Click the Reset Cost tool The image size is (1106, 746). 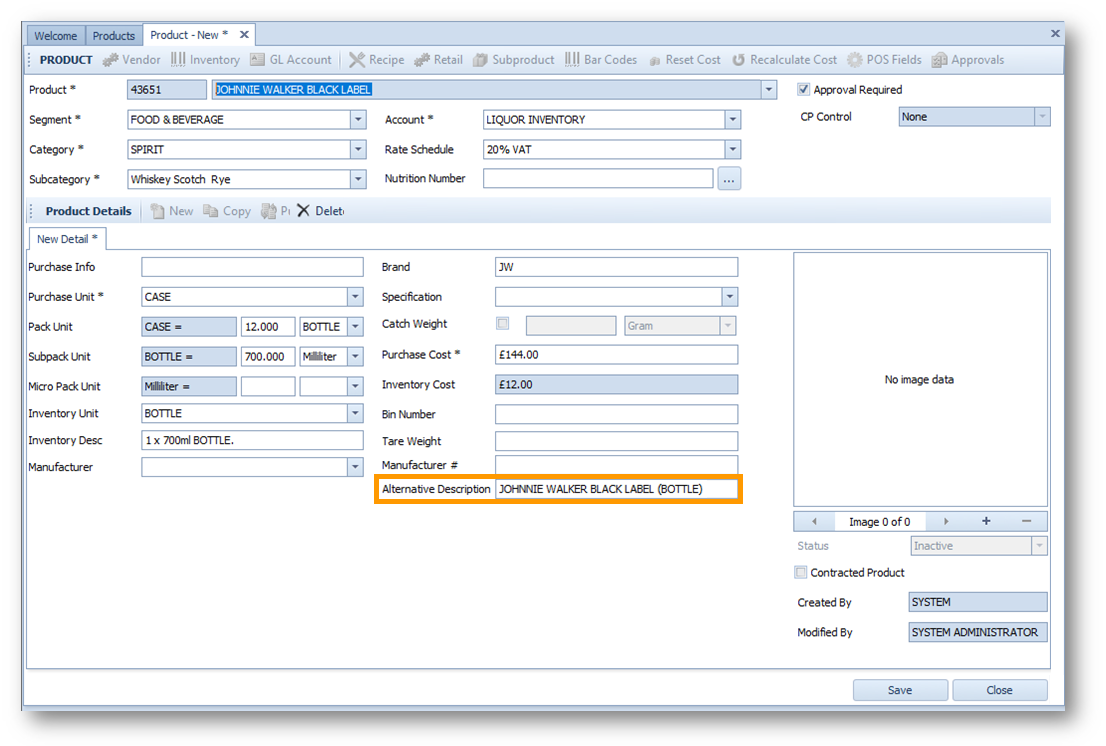[684, 60]
